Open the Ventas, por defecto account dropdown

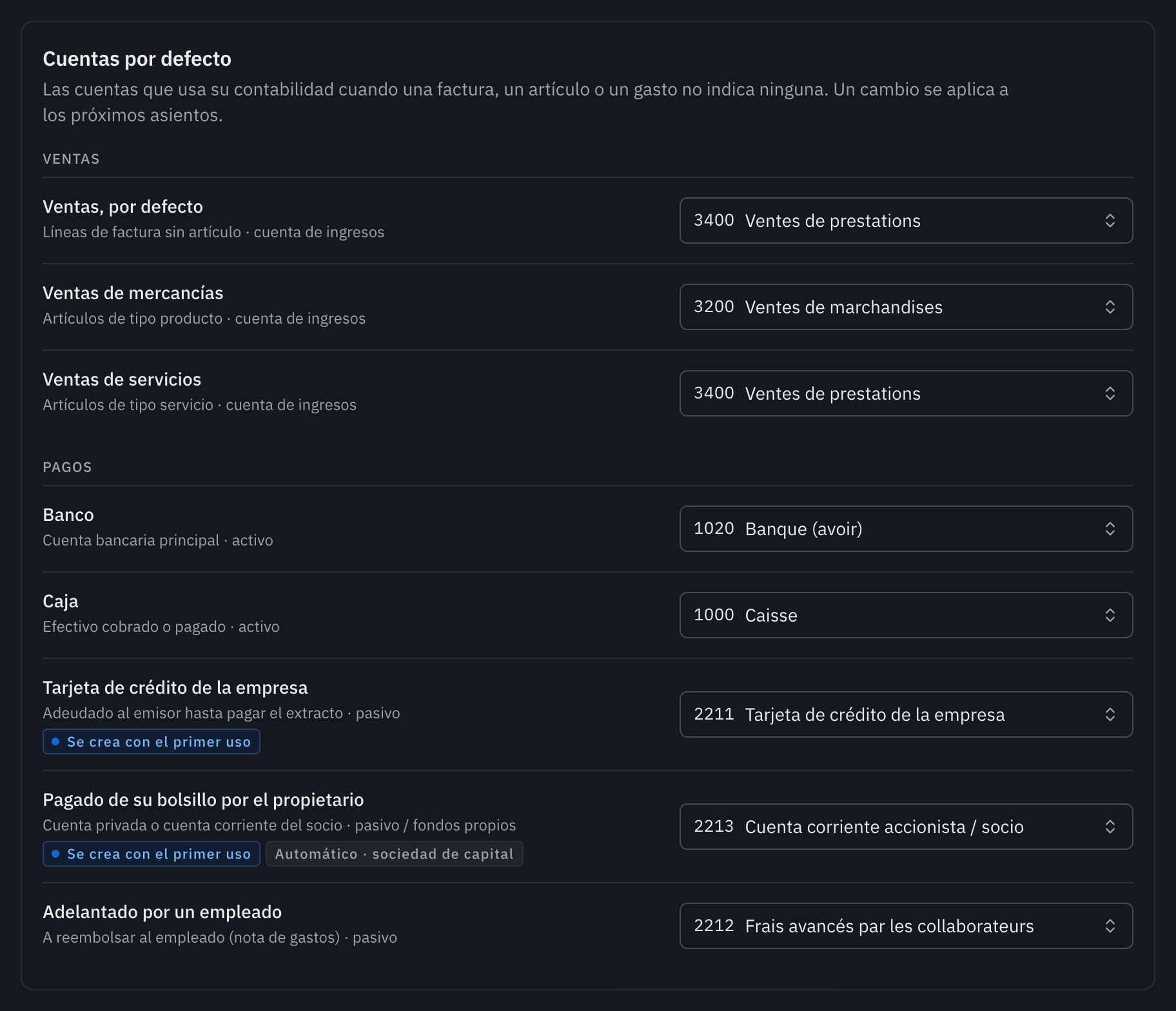click(x=906, y=221)
